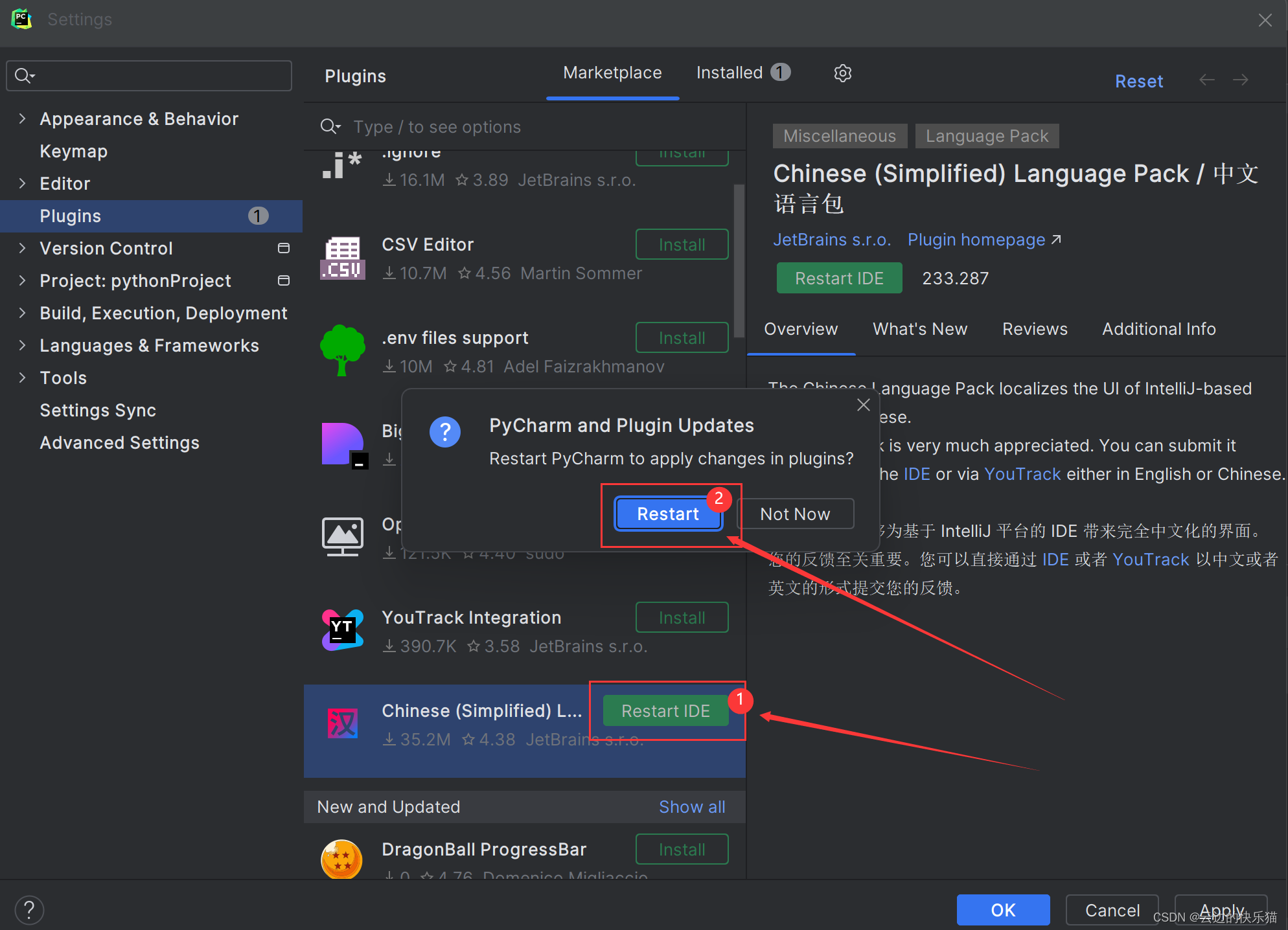Close the PyCharm updates dialog
The height and width of the screenshot is (930, 1288).
click(863, 405)
